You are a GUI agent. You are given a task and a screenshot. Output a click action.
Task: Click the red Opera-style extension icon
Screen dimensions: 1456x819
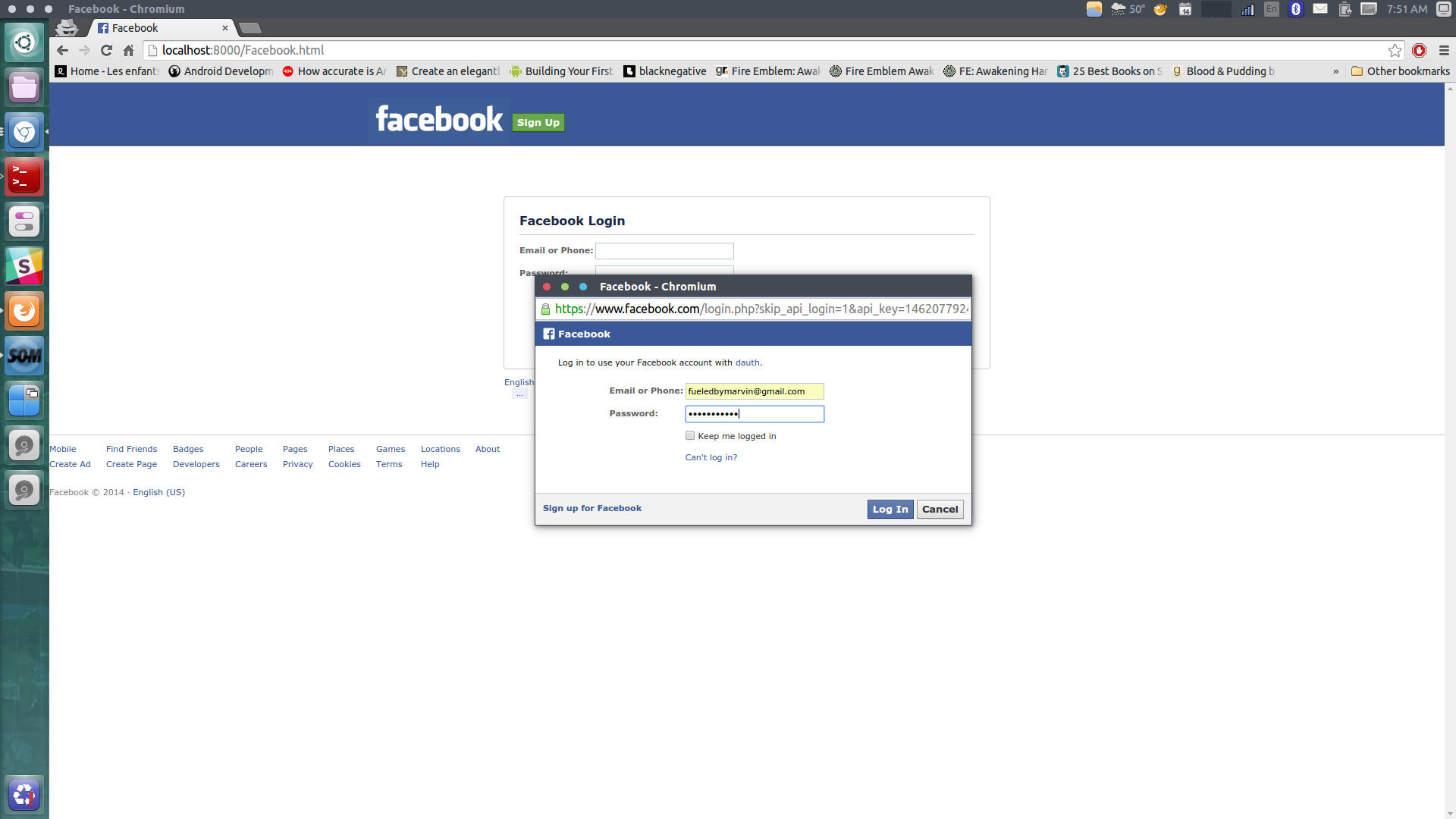point(1420,50)
